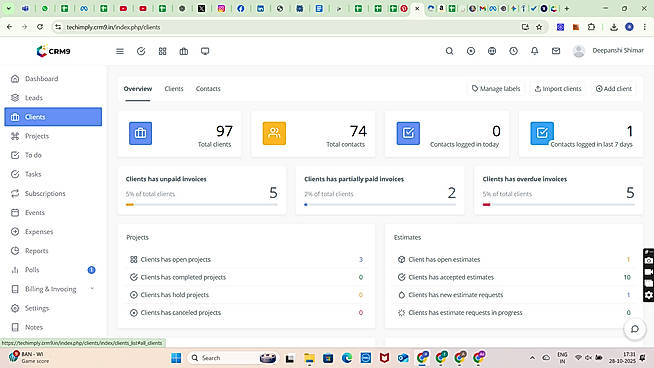654x368 pixels.
Task: Open the notifications bell icon
Action: [534, 51]
